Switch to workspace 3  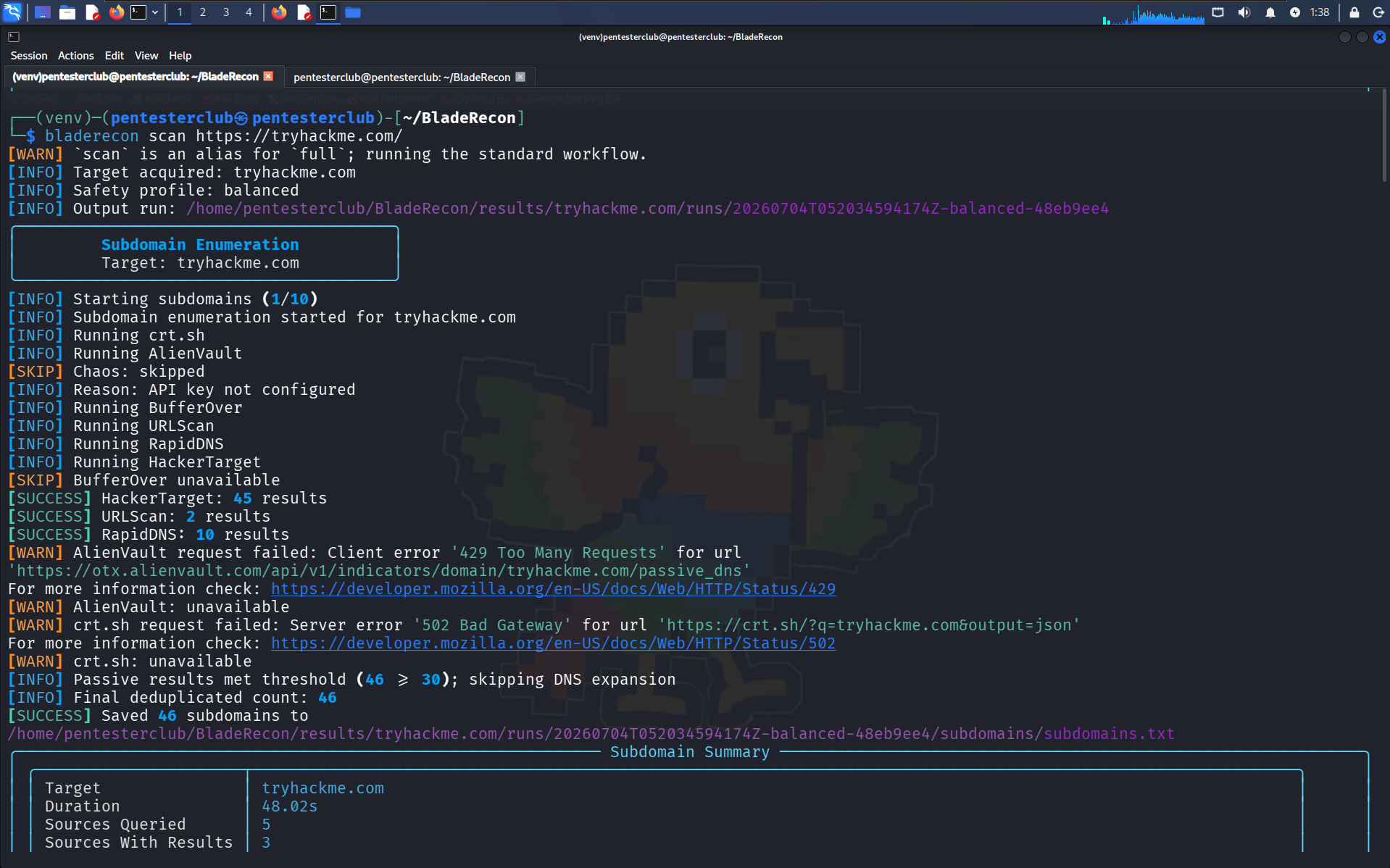tap(226, 12)
